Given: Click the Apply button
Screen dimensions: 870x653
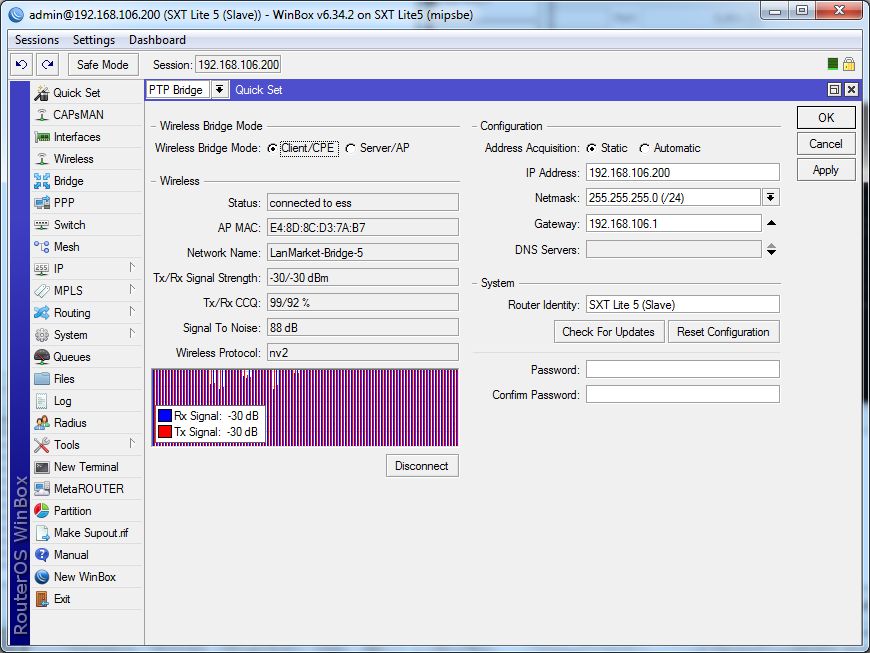Looking at the screenshot, I should [x=826, y=170].
